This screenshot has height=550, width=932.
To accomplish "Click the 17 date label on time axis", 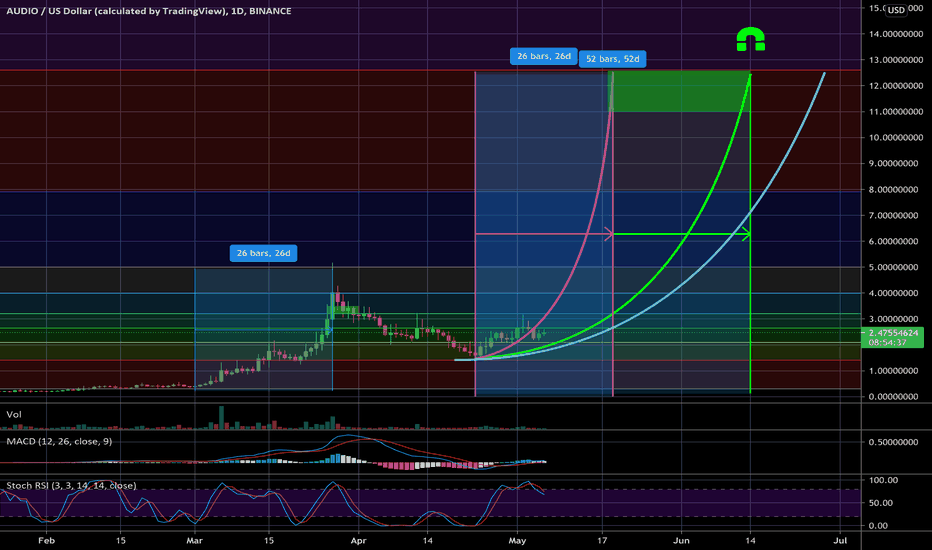I will point(602,540).
